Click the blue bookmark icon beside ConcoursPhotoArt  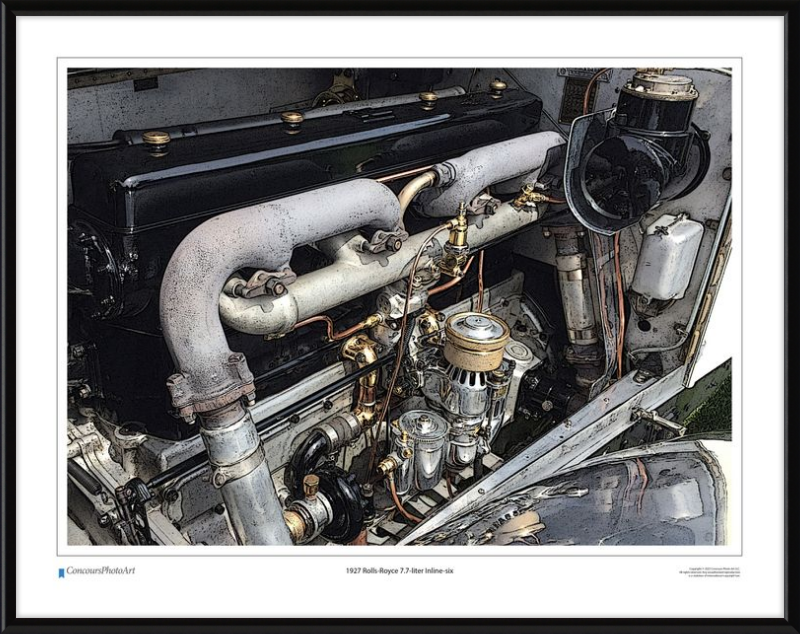tap(61, 572)
